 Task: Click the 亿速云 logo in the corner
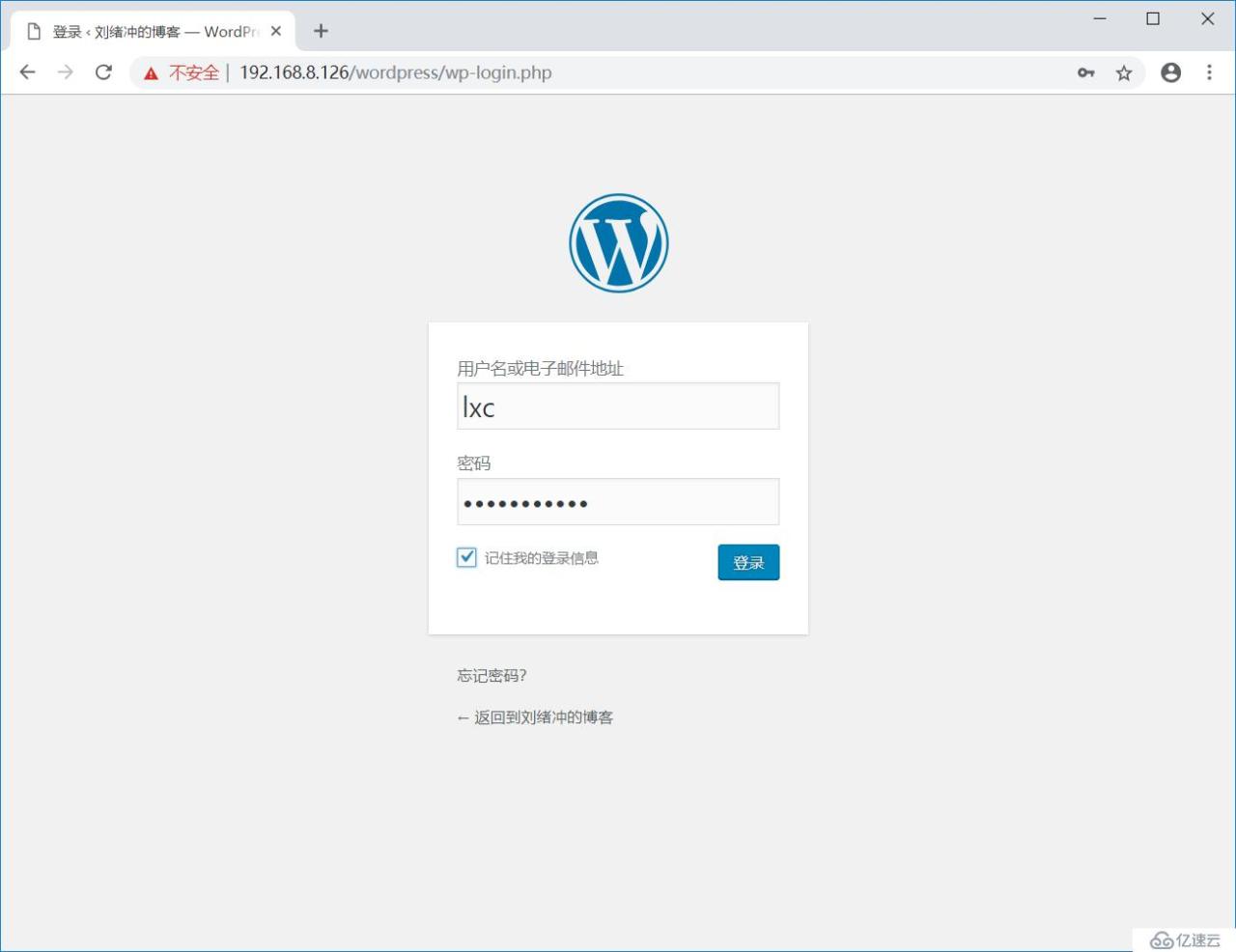1186,938
